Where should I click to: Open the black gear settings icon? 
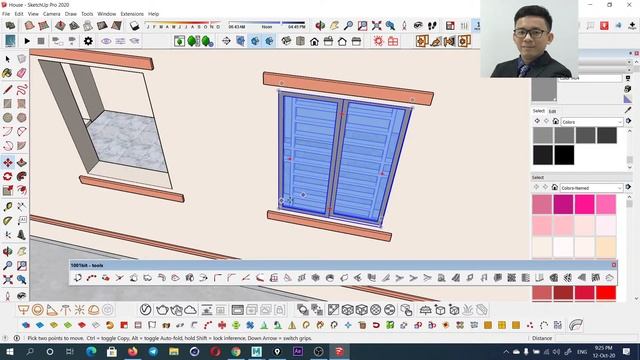[88, 41]
